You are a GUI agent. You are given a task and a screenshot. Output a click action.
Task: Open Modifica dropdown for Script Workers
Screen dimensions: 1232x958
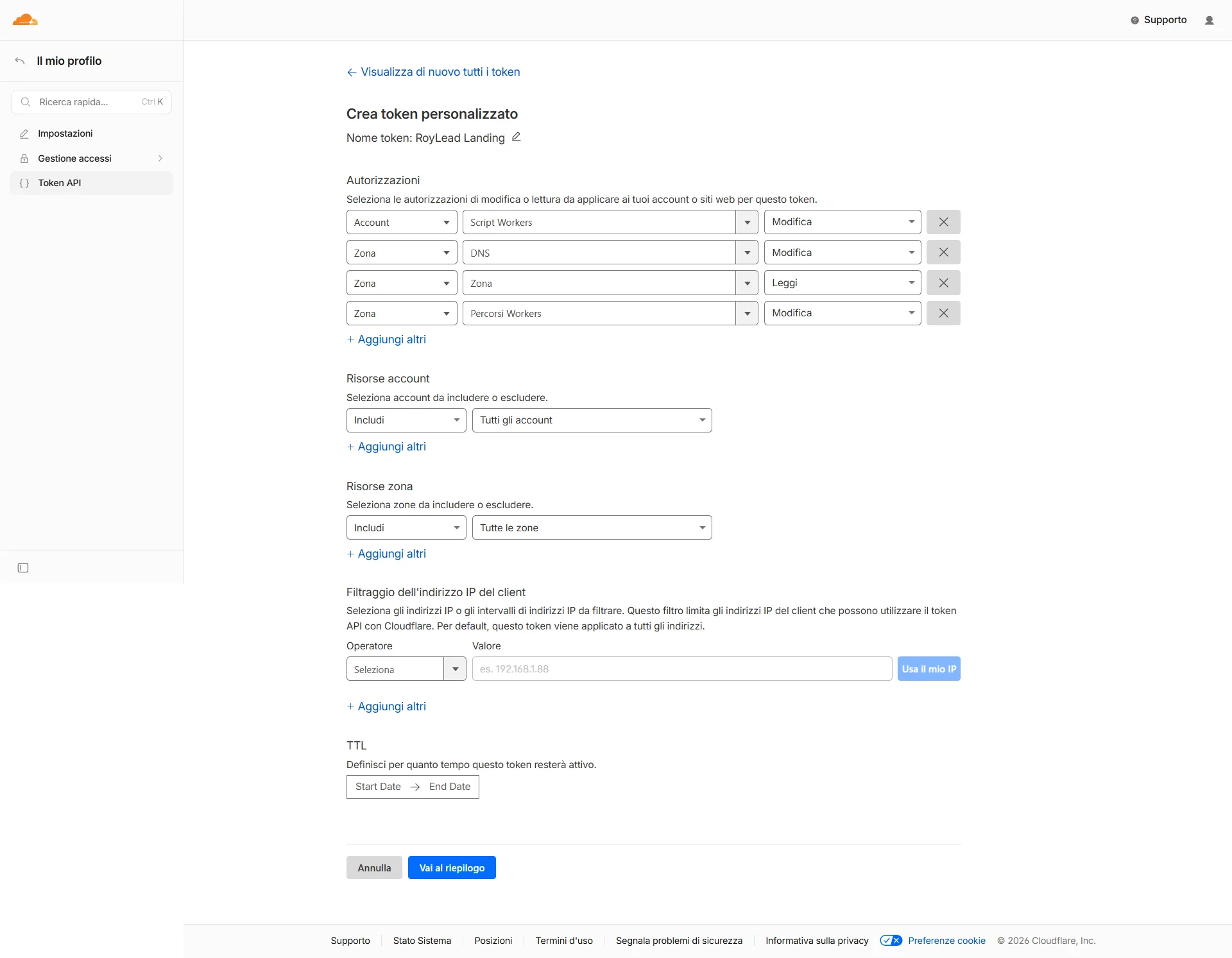pos(843,222)
